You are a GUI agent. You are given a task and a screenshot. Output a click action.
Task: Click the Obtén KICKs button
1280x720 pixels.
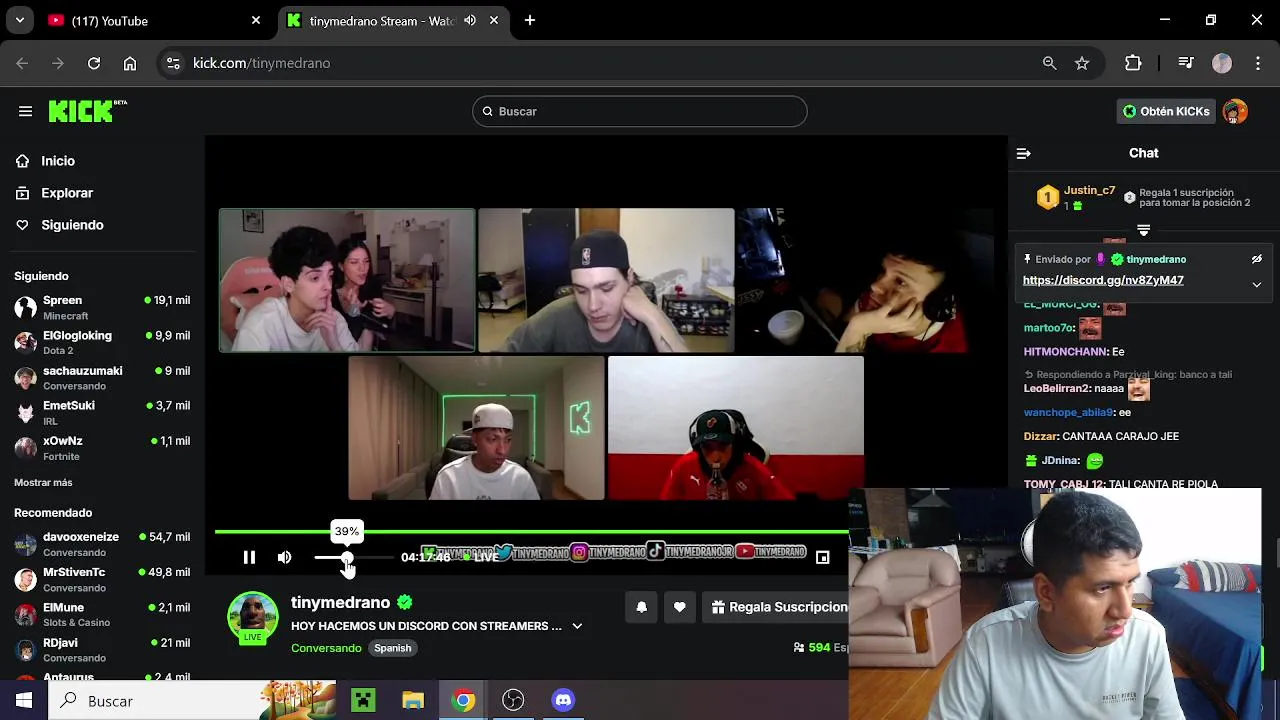tap(1166, 111)
